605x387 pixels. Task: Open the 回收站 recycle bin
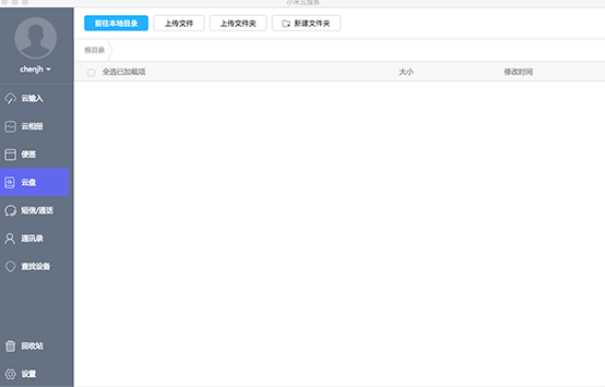pos(35,346)
